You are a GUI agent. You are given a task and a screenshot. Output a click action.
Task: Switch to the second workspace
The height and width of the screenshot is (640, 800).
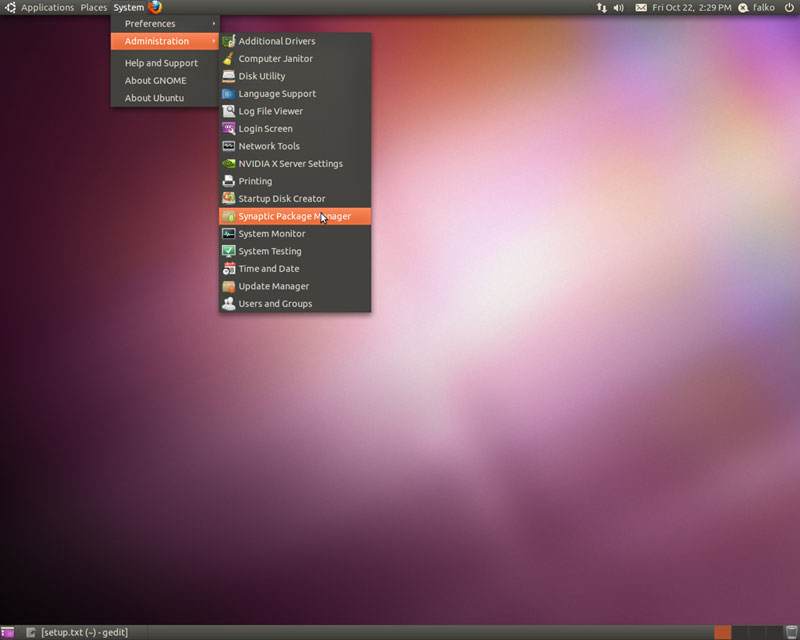[740, 632]
